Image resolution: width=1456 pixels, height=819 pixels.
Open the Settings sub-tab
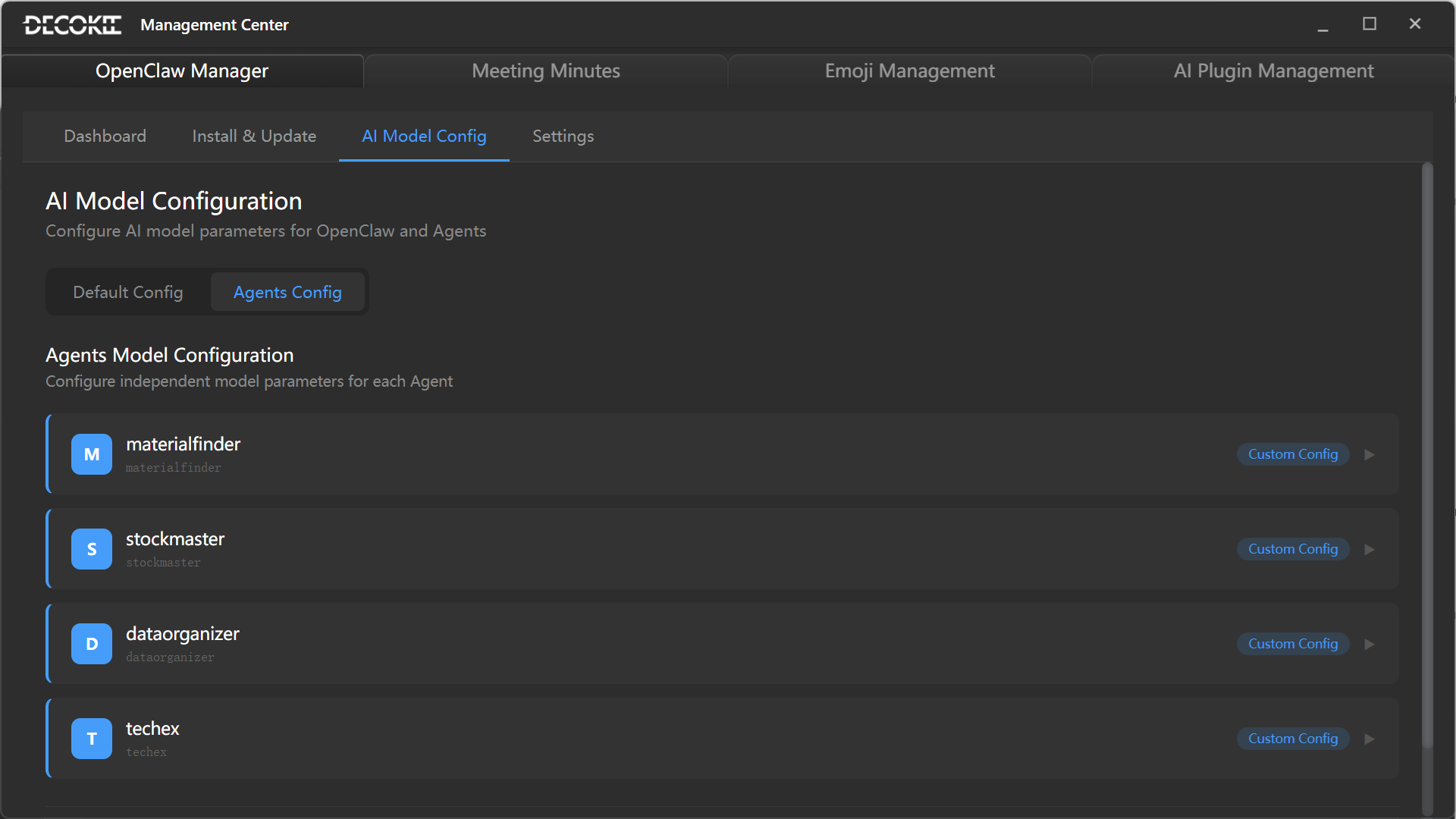tap(563, 136)
